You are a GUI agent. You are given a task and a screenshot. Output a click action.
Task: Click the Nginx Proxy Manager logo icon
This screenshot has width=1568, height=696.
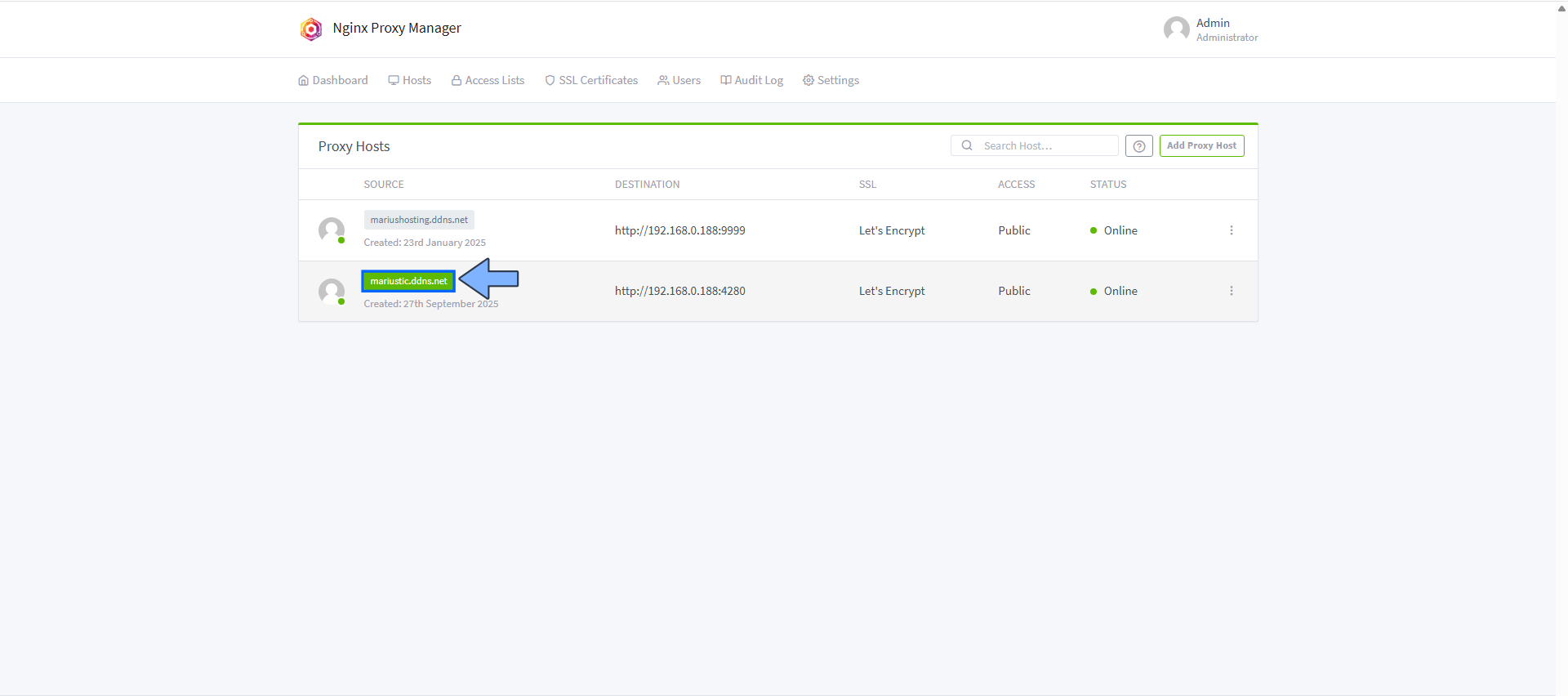point(311,29)
